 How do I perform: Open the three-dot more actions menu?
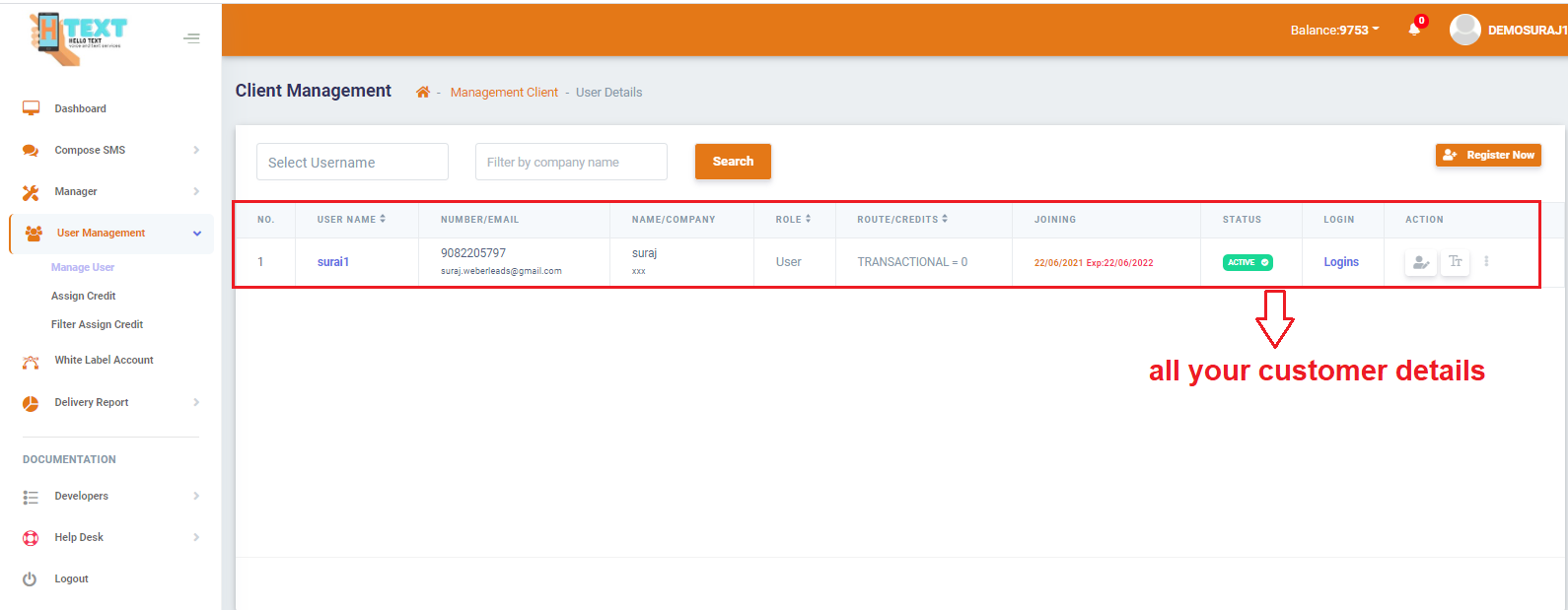(x=1486, y=262)
